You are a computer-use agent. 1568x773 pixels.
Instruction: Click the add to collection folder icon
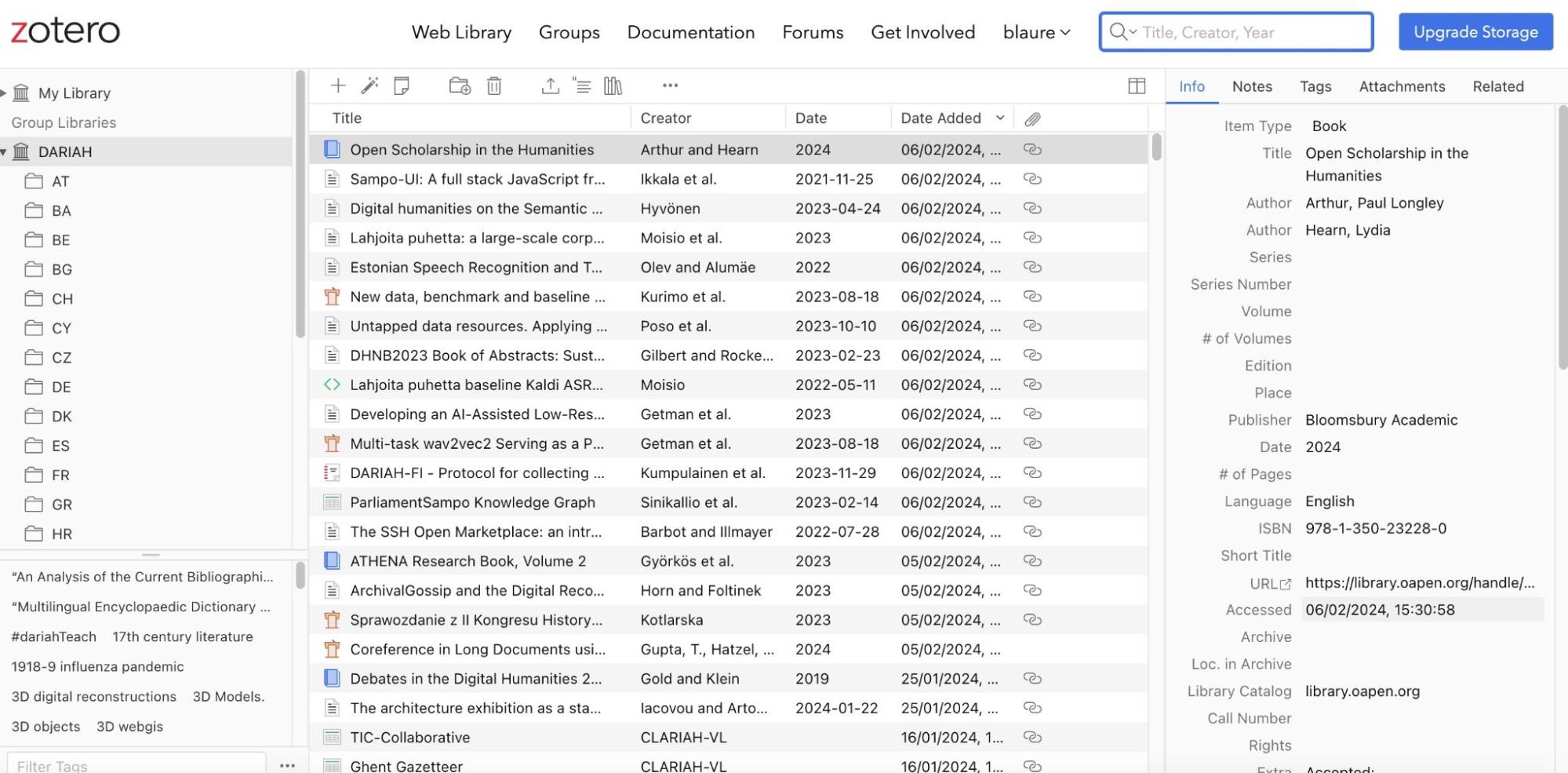tap(460, 86)
